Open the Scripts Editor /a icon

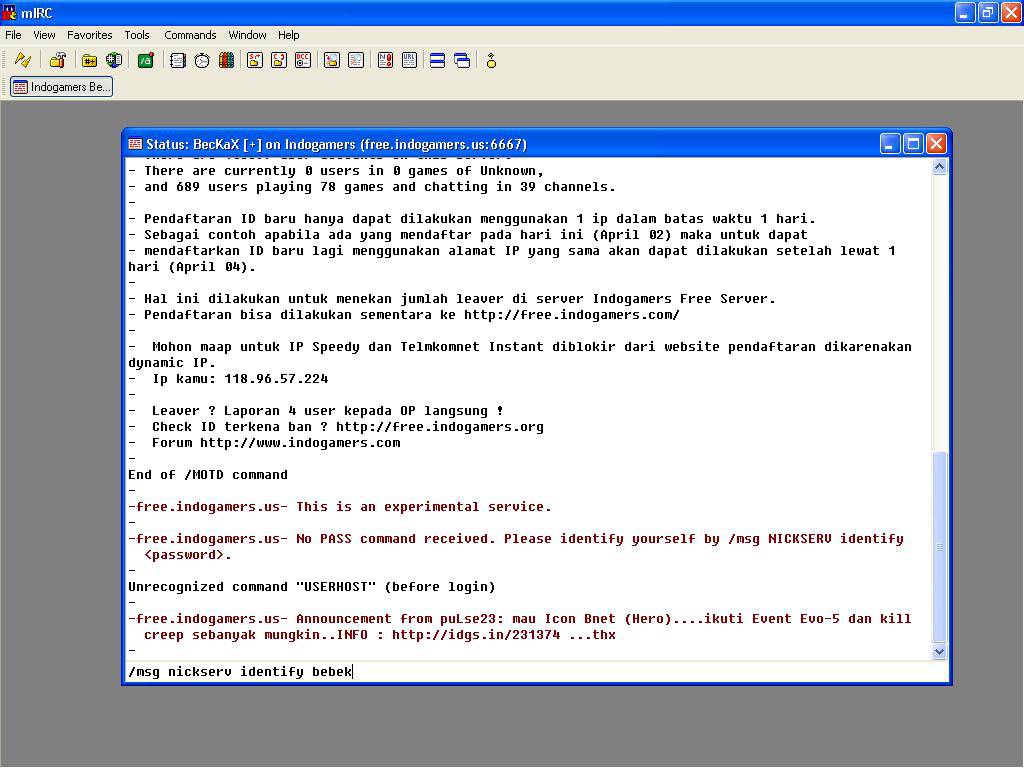coord(146,61)
